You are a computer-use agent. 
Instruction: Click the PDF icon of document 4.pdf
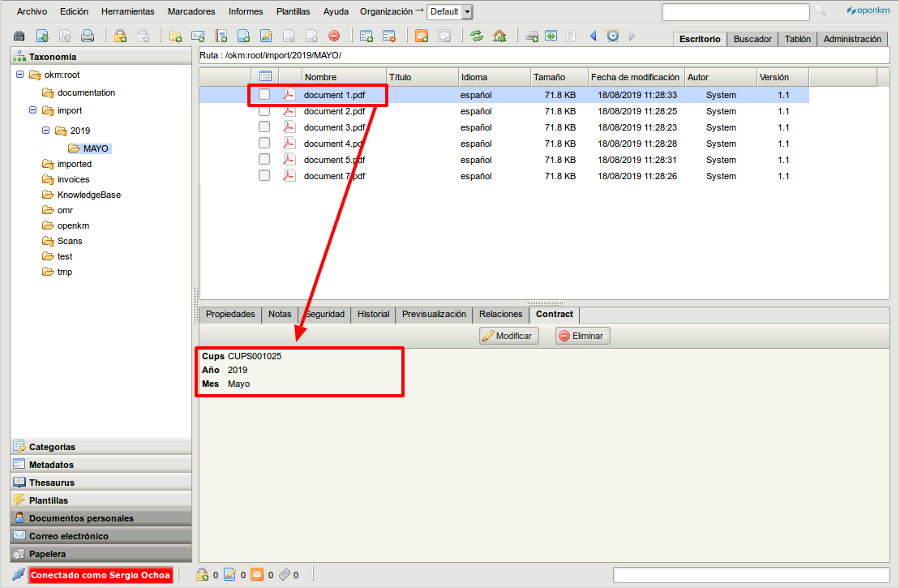[289, 144]
